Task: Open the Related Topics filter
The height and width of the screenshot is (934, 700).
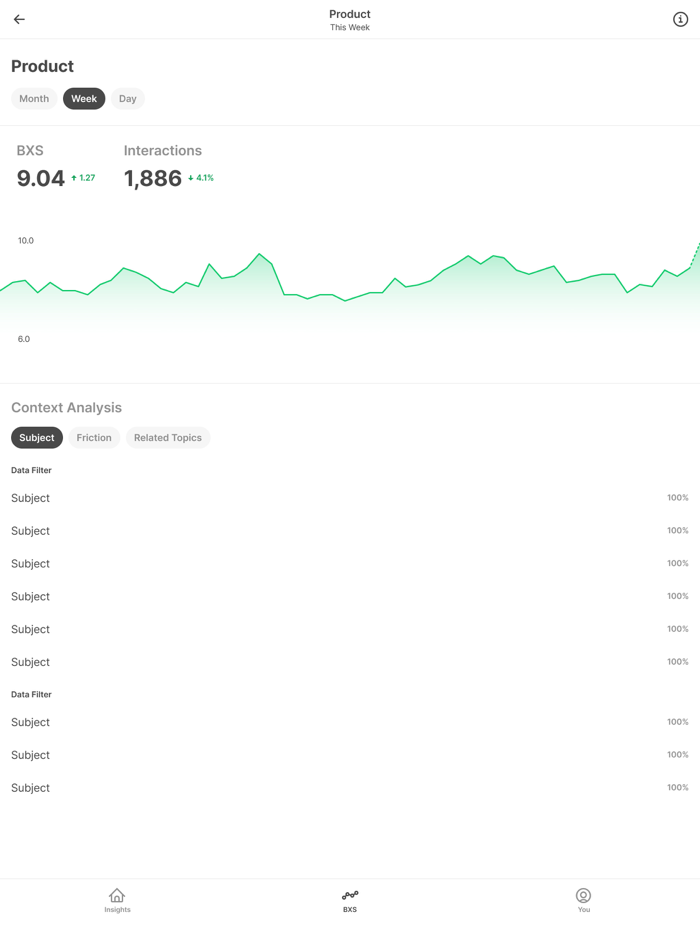Action: click(167, 437)
